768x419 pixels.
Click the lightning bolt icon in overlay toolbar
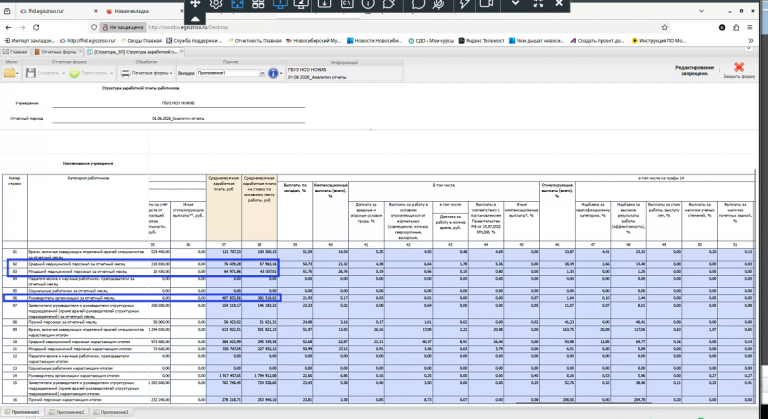pos(465,4)
